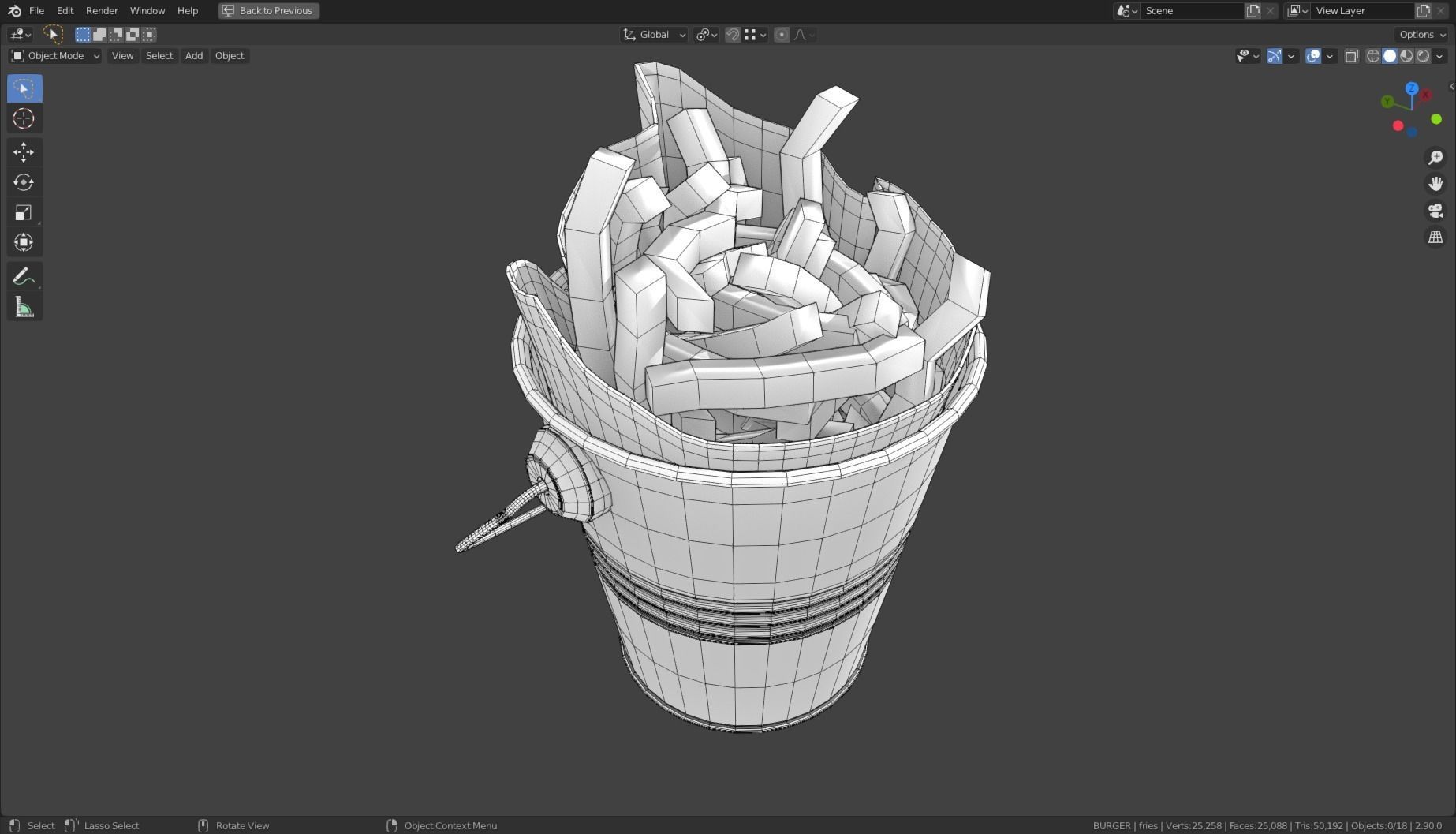Set selection mode to subtract
This screenshot has height=834, width=1456.
(116, 34)
